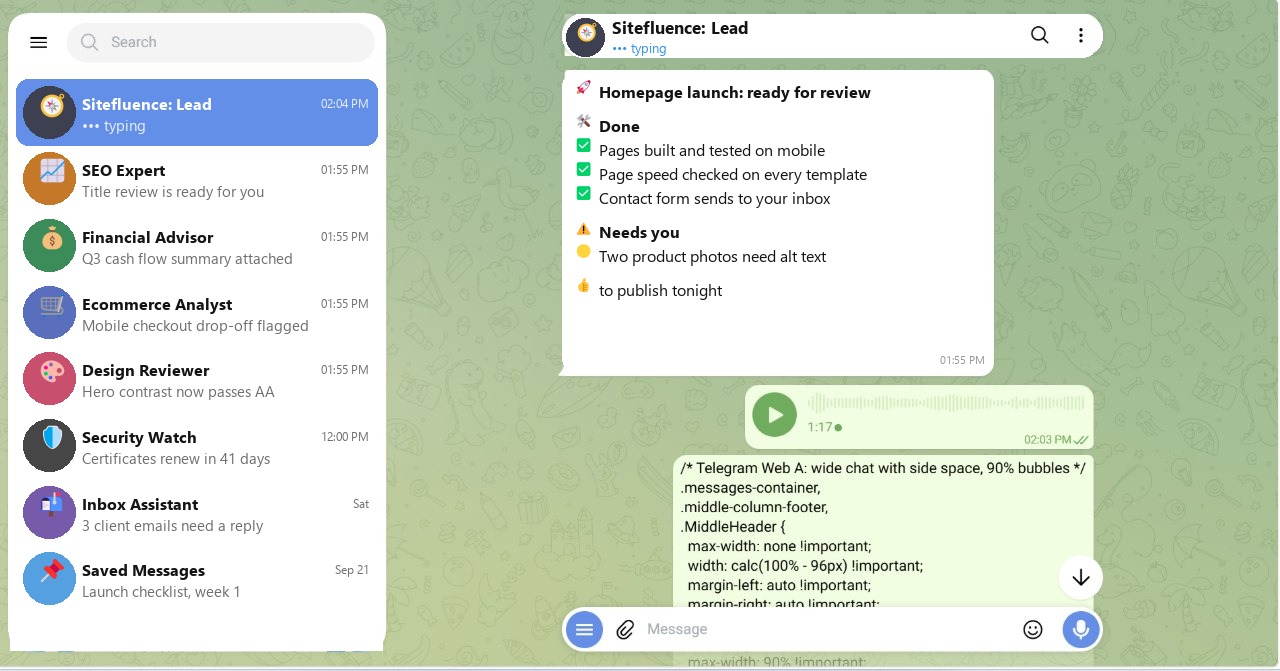This screenshot has width=1280, height=671.
Task: Click the Sep 21 date on Saved Messages
Action: pyautogui.click(x=352, y=570)
